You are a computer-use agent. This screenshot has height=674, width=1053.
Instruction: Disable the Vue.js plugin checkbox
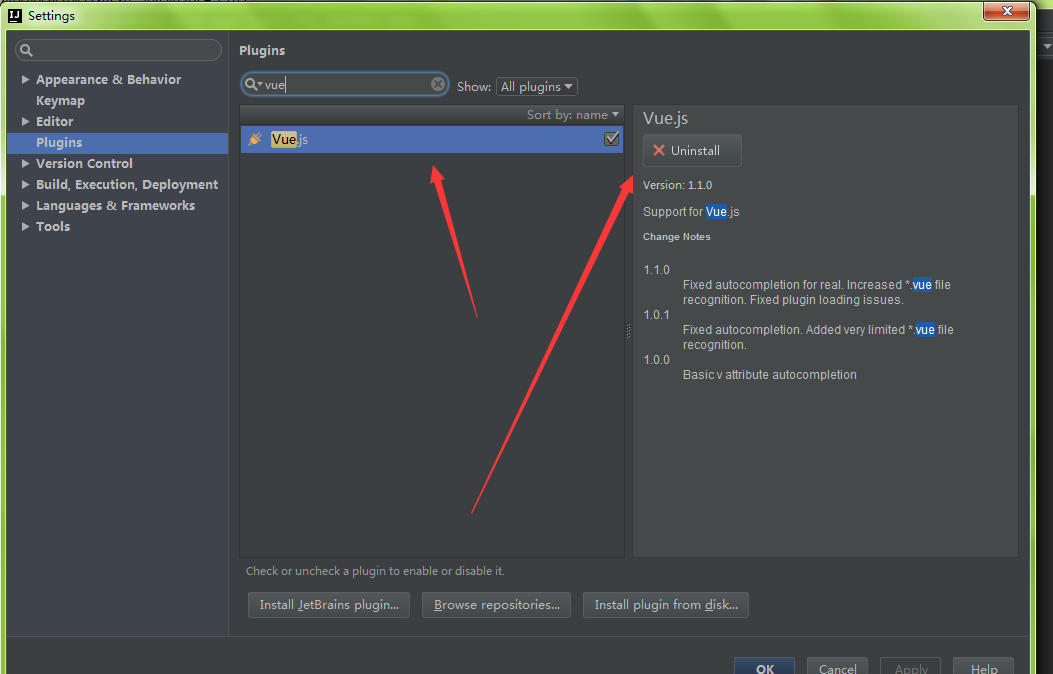coord(611,139)
